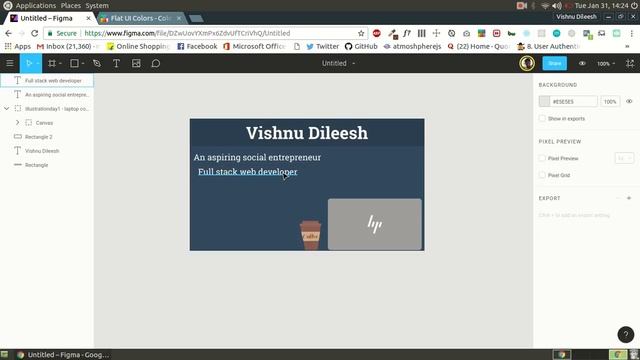
Task: Show more bookmarks with the chevron
Action: [627, 47]
